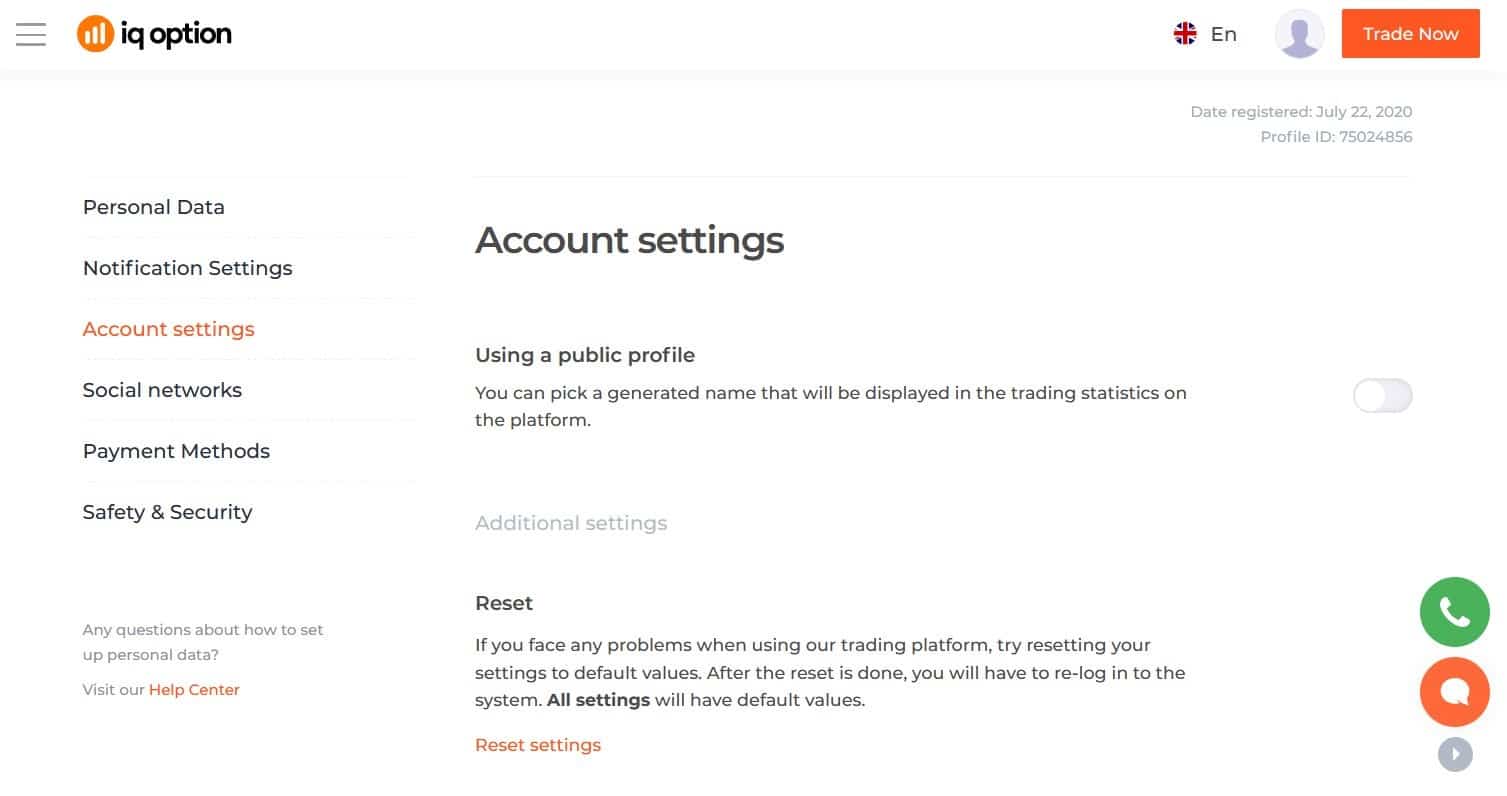This screenshot has height=796, width=1507.
Task: Go to Payment Methods
Action: pos(176,451)
